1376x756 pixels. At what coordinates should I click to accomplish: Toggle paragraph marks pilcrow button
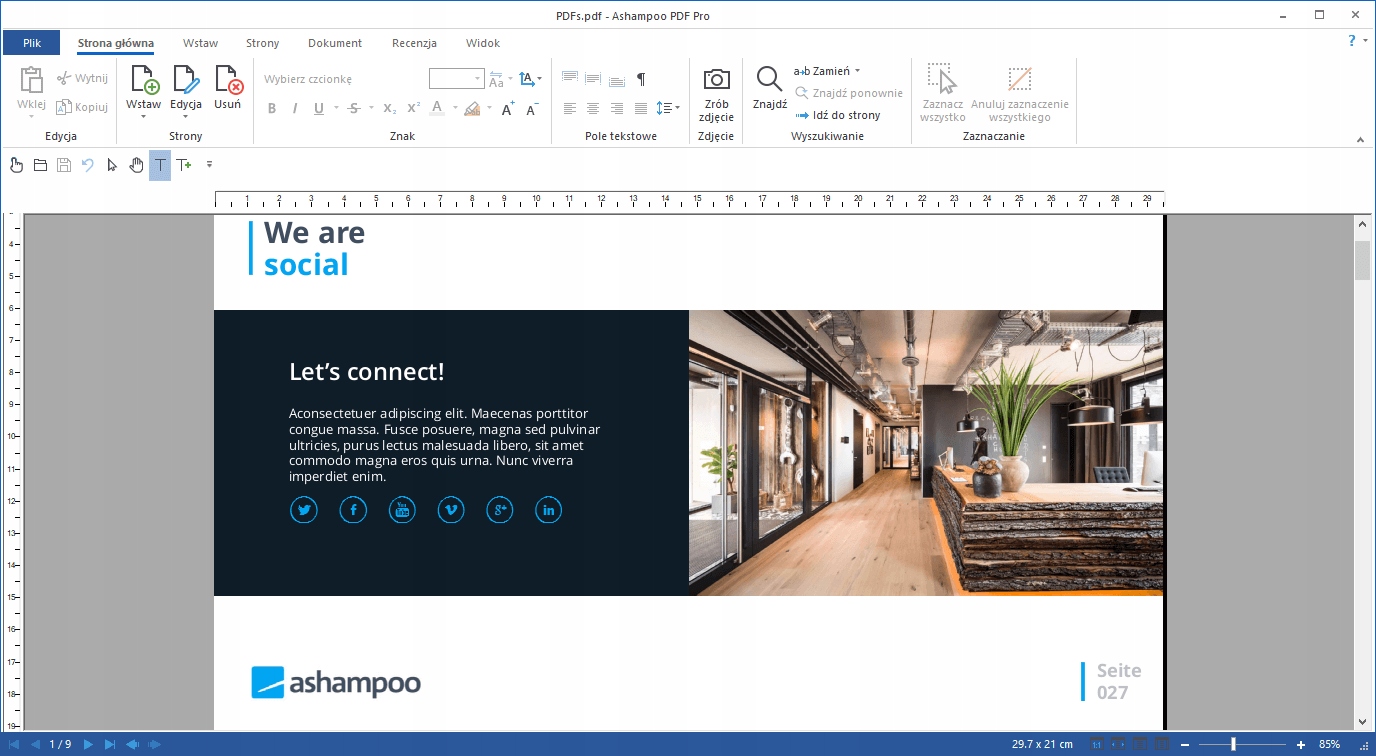(641, 79)
